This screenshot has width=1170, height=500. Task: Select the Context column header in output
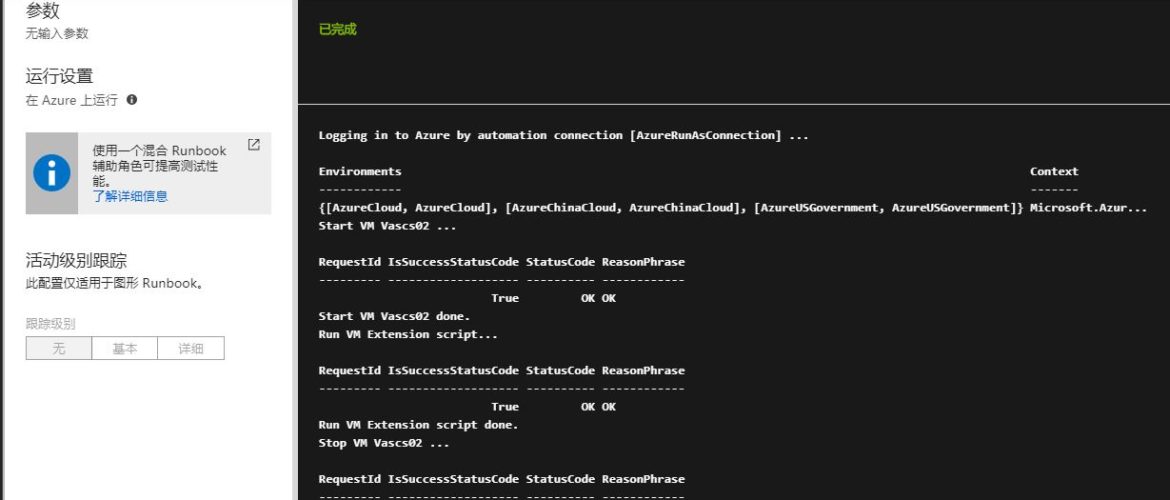coord(1054,171)
